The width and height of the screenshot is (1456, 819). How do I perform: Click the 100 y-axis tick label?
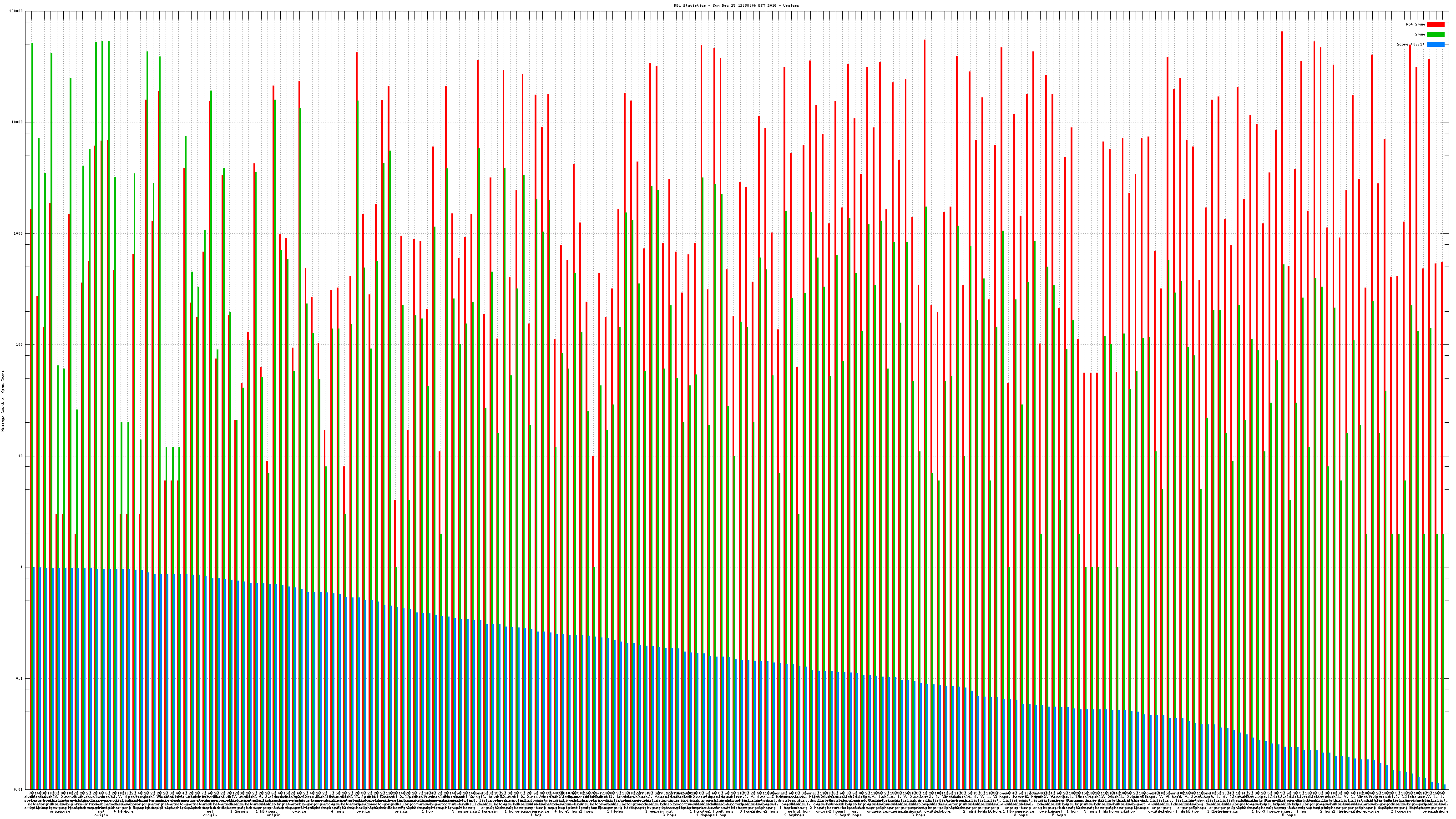pyautogui.click(x=19, y=345)
